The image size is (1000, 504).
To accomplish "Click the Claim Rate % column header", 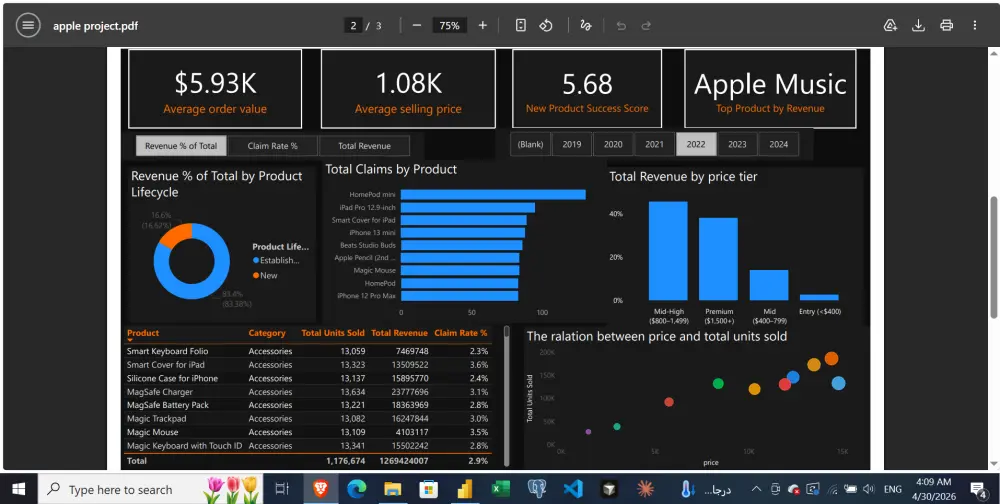I will (x=460, y=333).
